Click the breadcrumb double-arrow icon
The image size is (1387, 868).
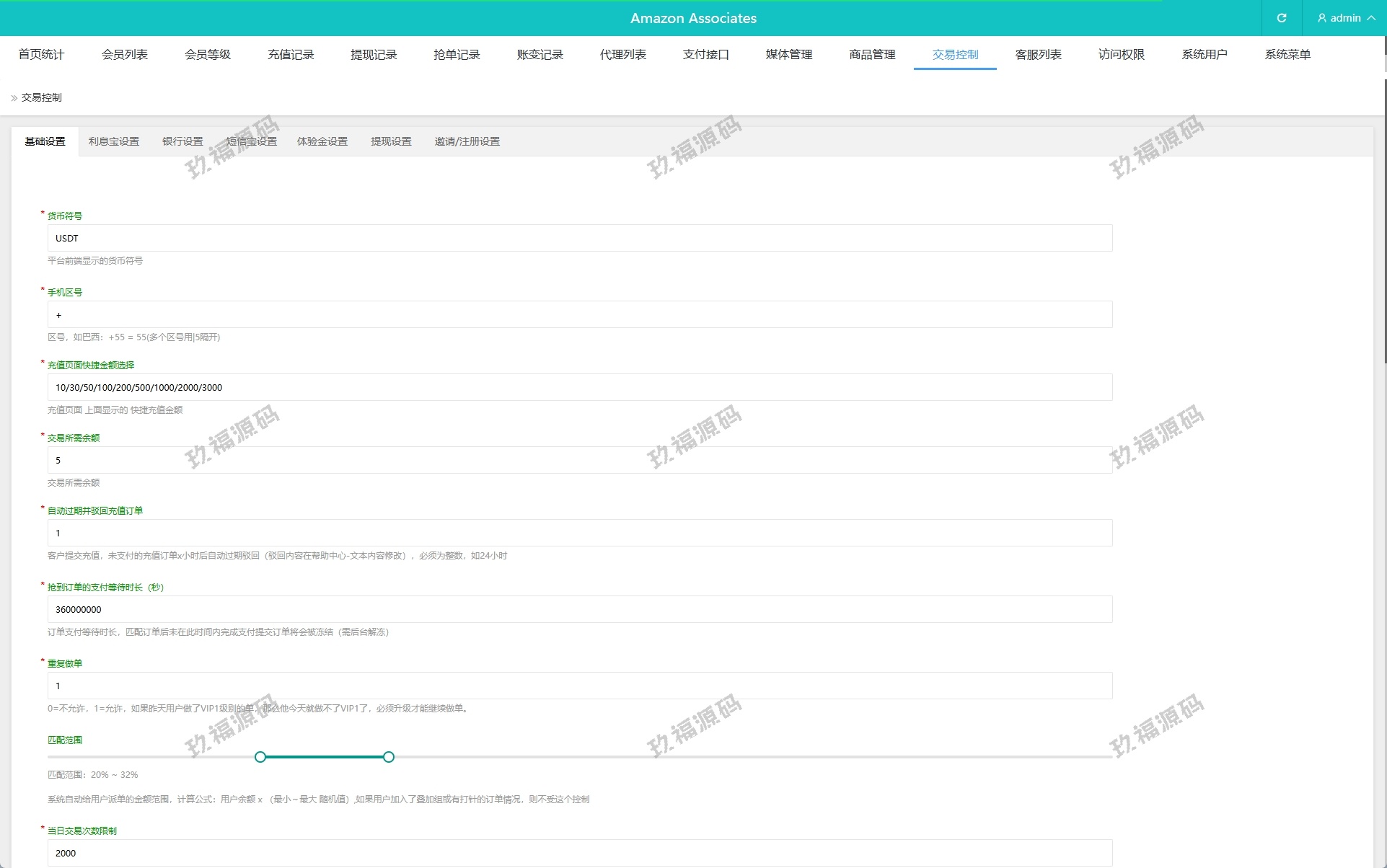click(x=14, y=98)
